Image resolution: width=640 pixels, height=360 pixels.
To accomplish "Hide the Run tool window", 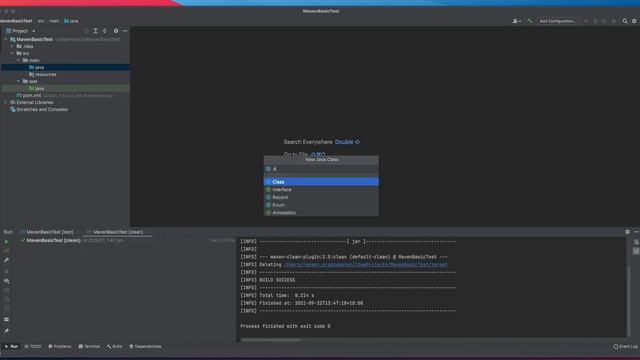I will pos(636,232).
